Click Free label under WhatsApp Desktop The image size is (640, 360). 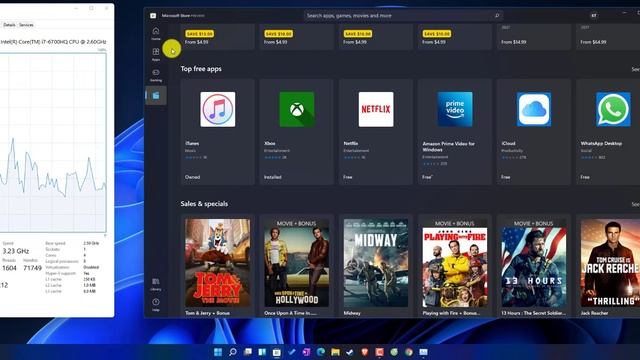pyautogui.click(x=585, y=177)
